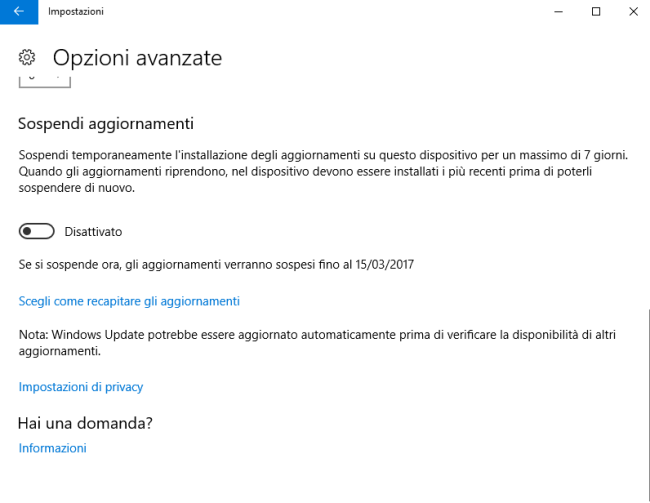The image size is (650, 503).
Task: Close the Impostazioni window
Action: [633, 12]
